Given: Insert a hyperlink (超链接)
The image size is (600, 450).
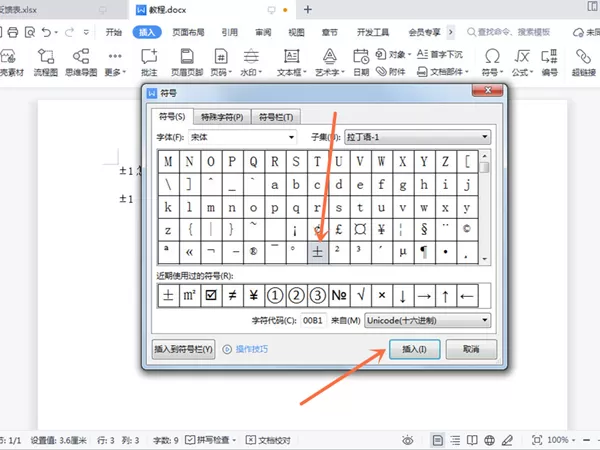Looking at the screenshot, I should [x=584, y=62].
